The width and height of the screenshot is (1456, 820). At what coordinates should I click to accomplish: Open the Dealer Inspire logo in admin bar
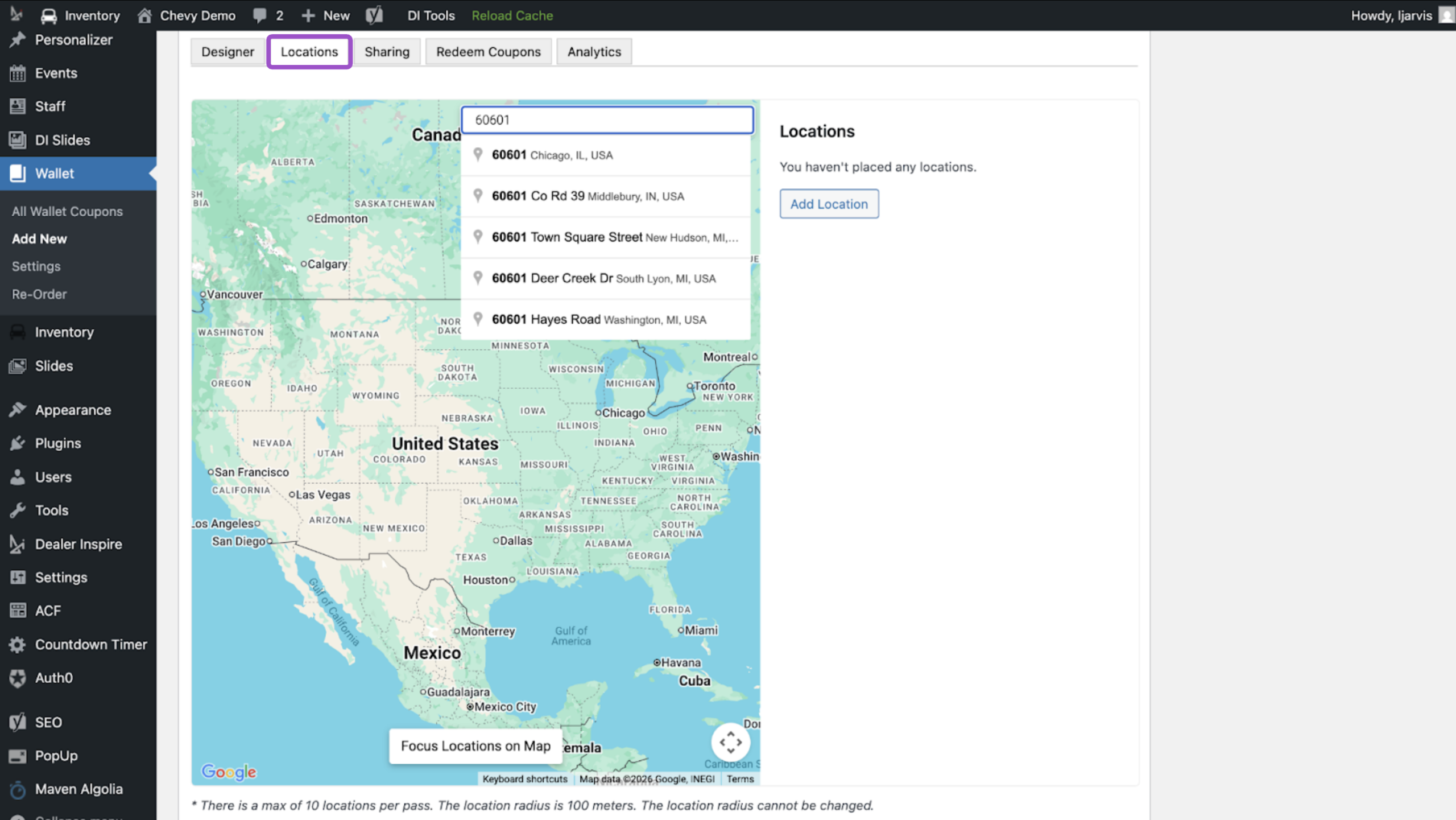16,15
